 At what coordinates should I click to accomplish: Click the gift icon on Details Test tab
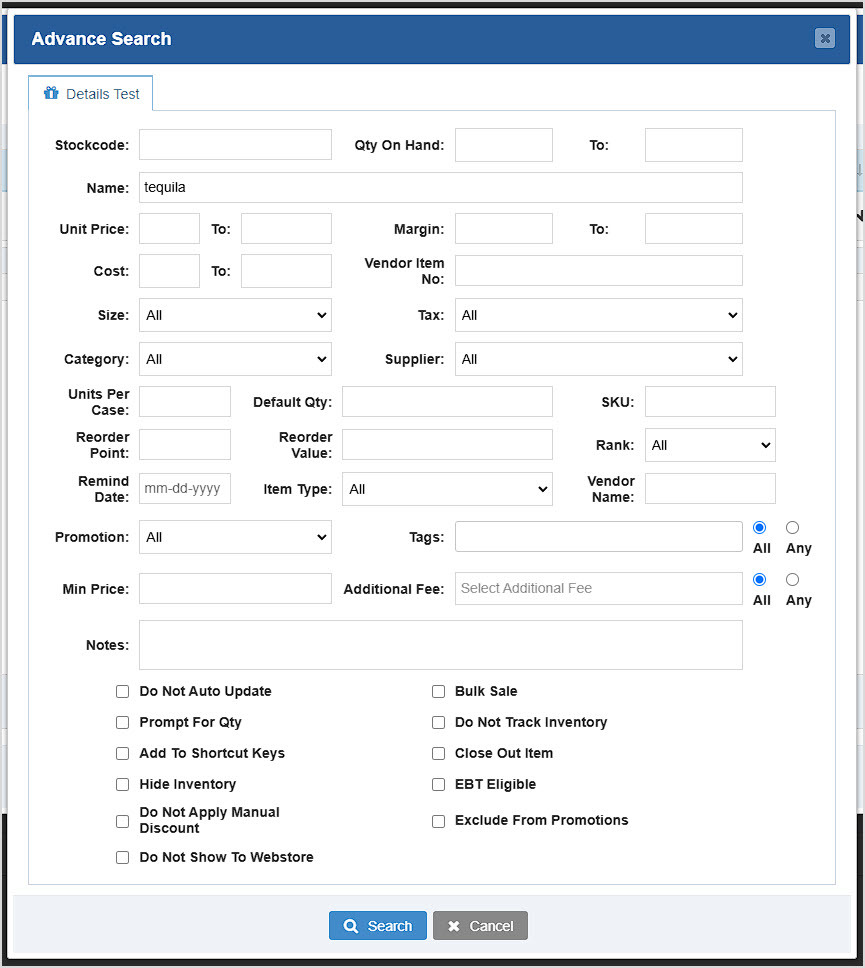(x=51, y=93)
